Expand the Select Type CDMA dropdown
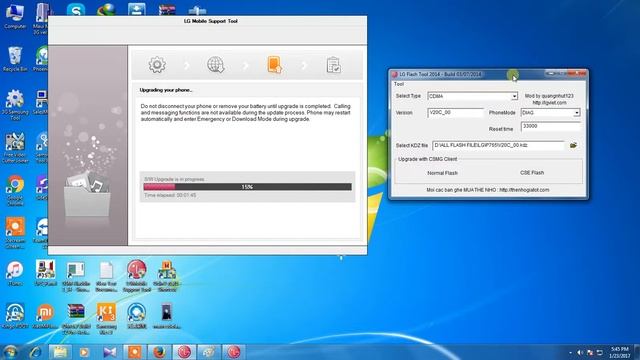The width and height of the screenshot is (640, 360). (x=514, y=96)
